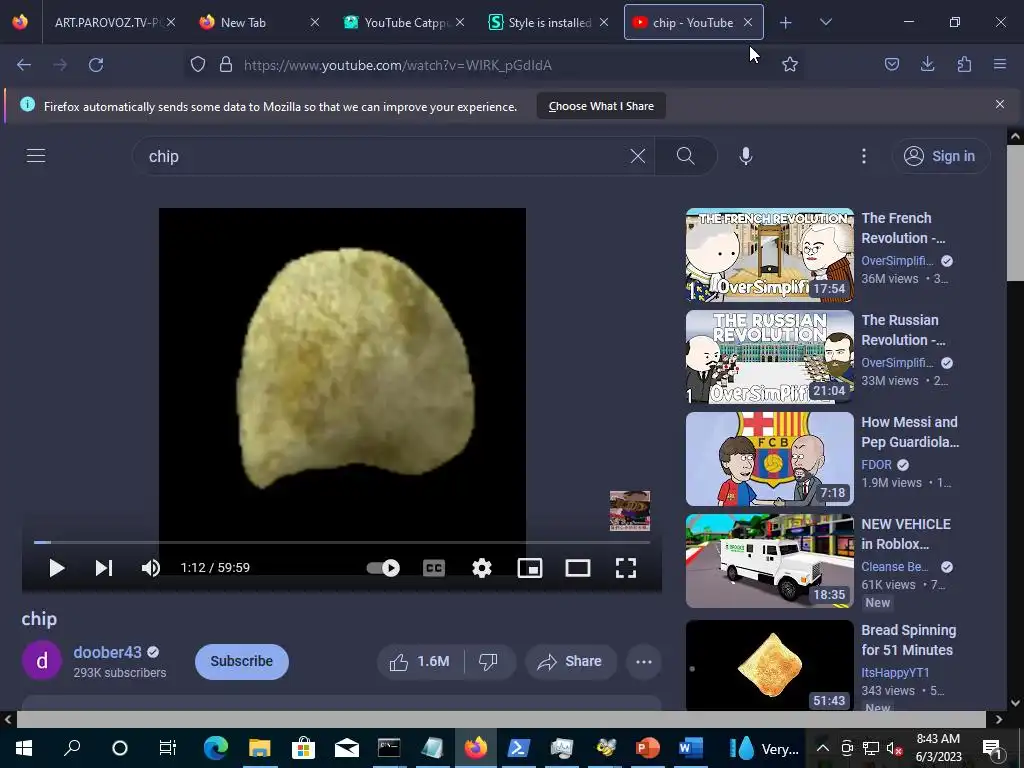The width and height of the screenshot is (1024, 768).
Task: Play the chip video
Action: click(57, 568)
